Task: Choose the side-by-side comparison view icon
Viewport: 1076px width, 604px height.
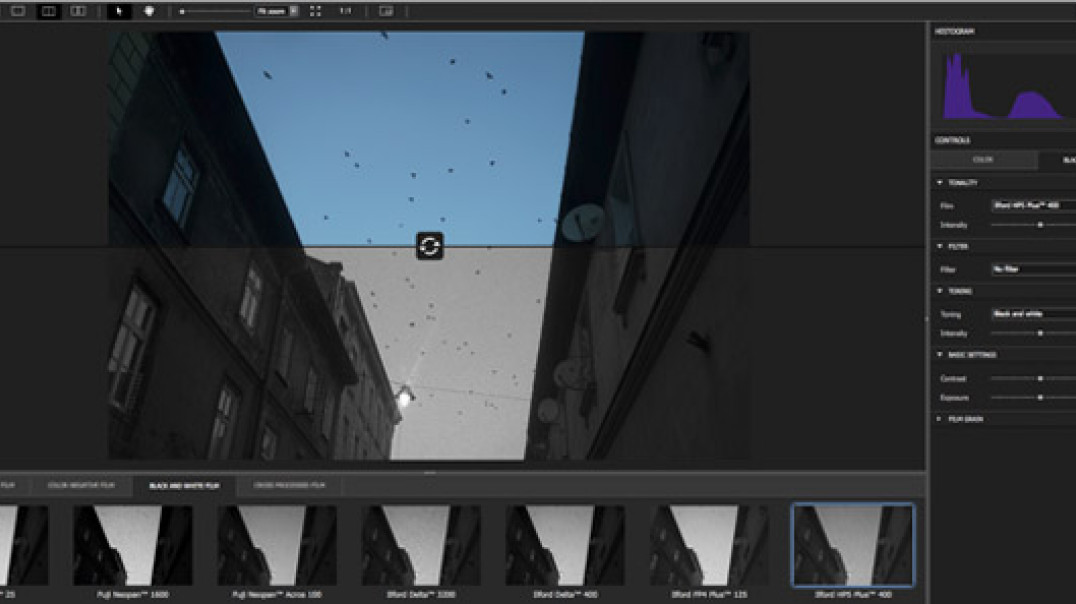Action: tap(78, 11)
